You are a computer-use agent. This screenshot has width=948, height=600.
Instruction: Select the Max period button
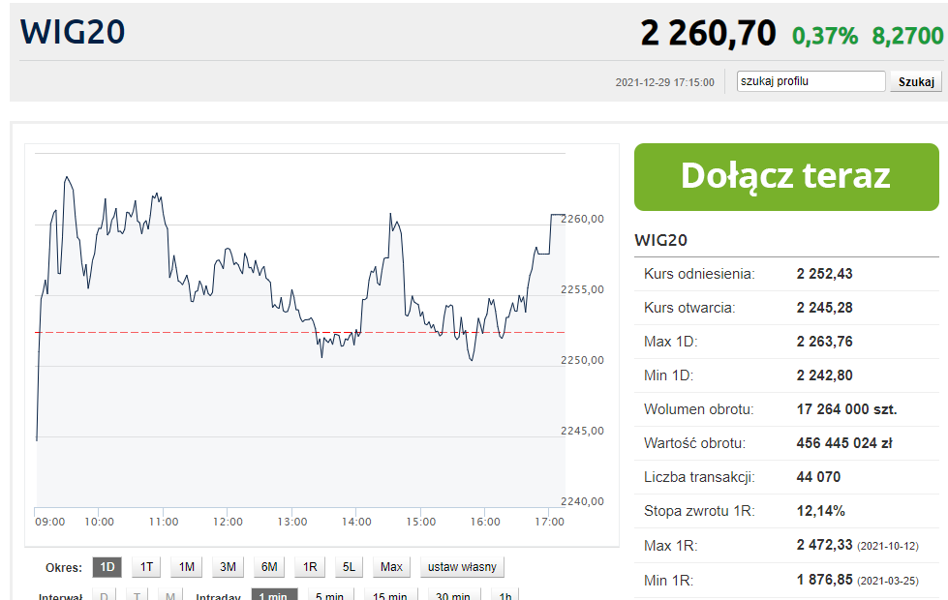point(391,567)
